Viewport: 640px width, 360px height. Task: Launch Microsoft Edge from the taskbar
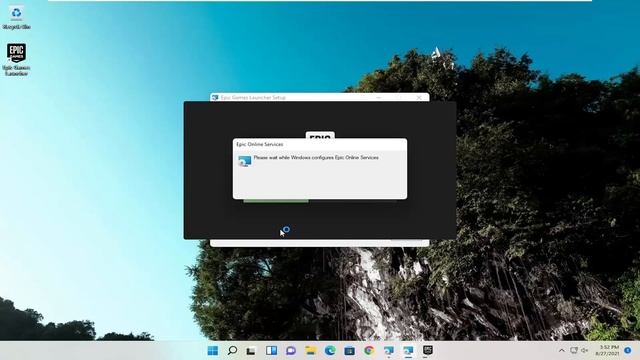coord(330,351)
